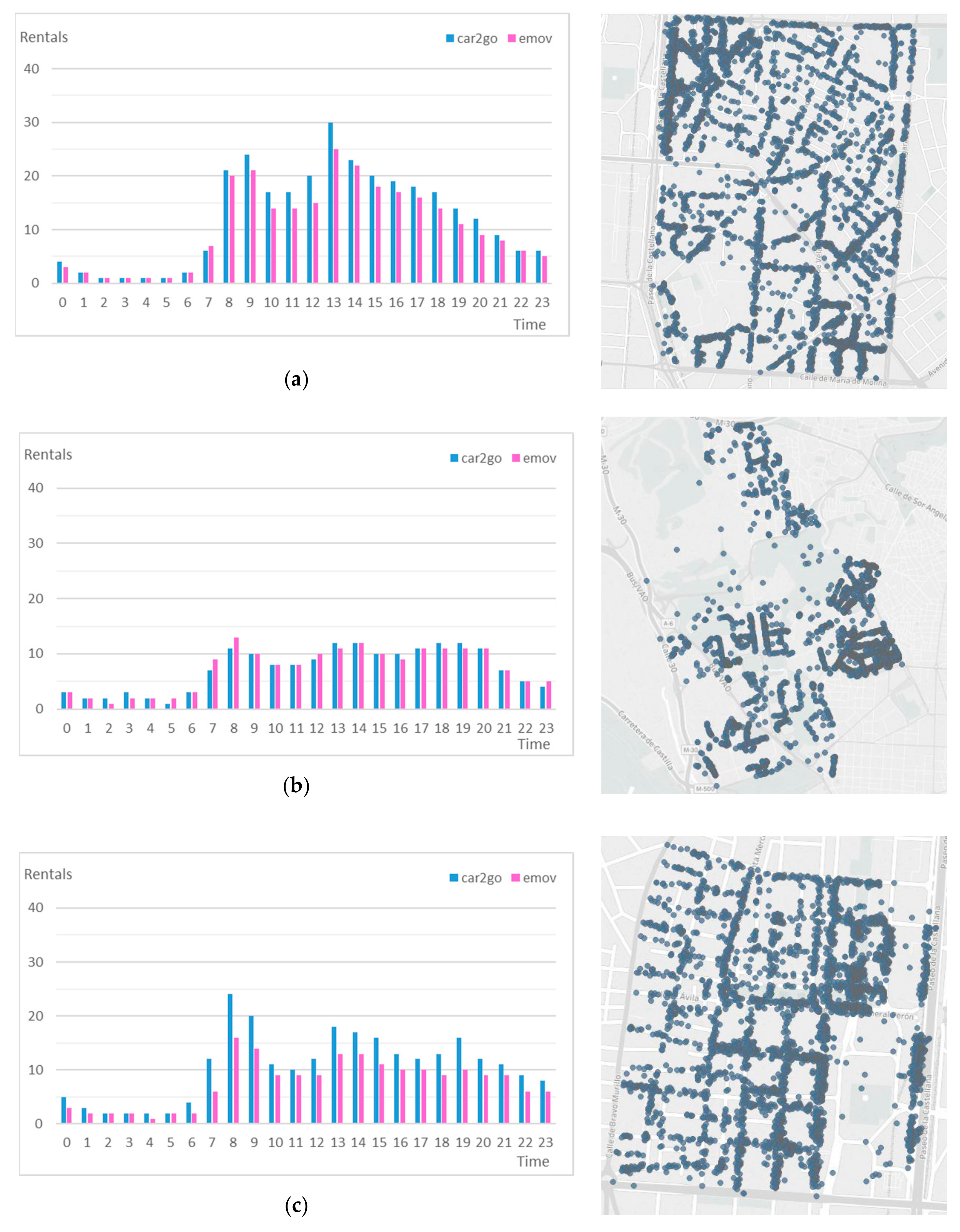Click the x-axis label 8 in chart (c)

click(x=234, y=1142)
